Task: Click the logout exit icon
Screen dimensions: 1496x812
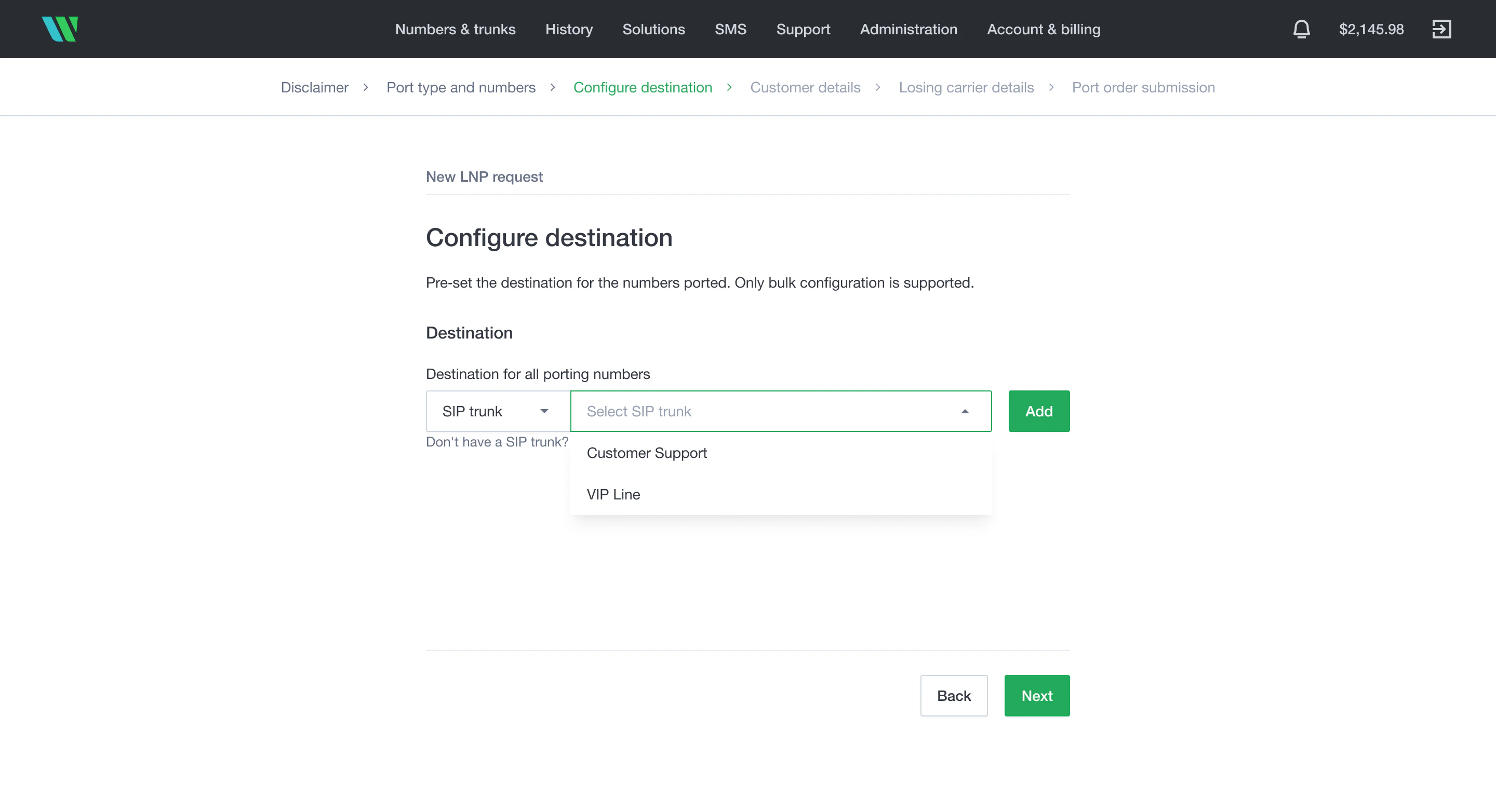Action: pyautogui.click(x=1441, y=29)
